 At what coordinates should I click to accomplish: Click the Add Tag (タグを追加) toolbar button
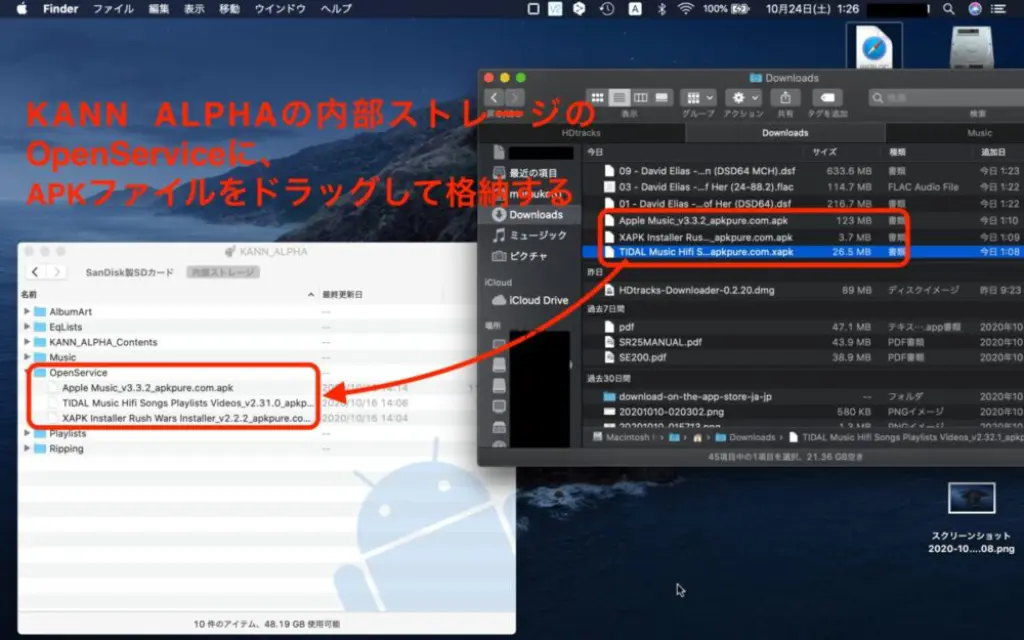pyautogui.click(x=827, y=97)
